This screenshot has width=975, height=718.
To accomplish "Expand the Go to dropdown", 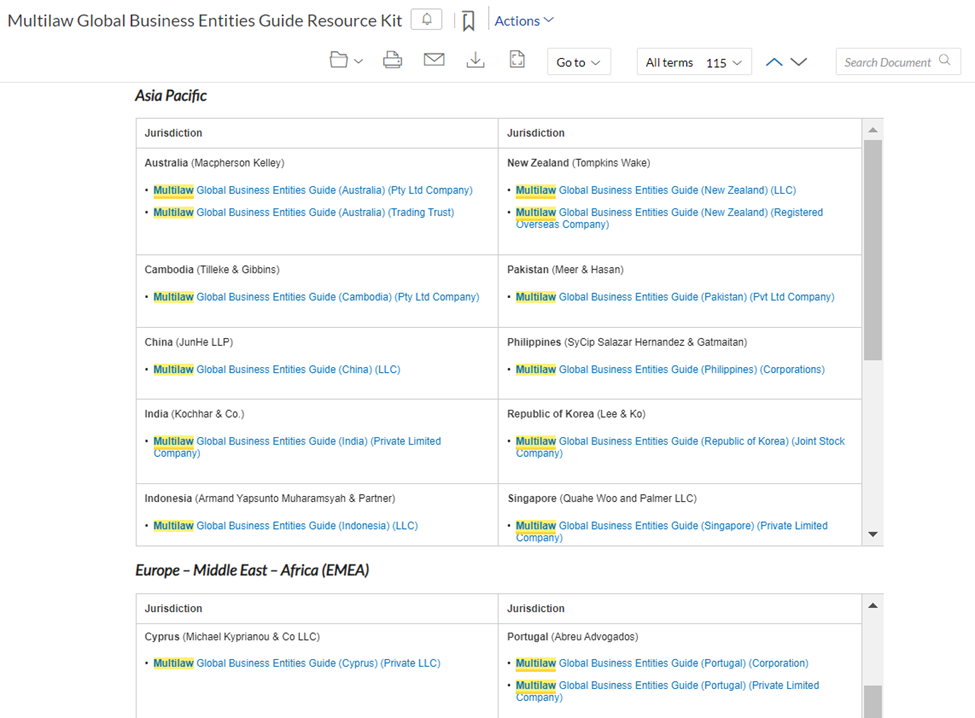I will click(x=578, y=62).
